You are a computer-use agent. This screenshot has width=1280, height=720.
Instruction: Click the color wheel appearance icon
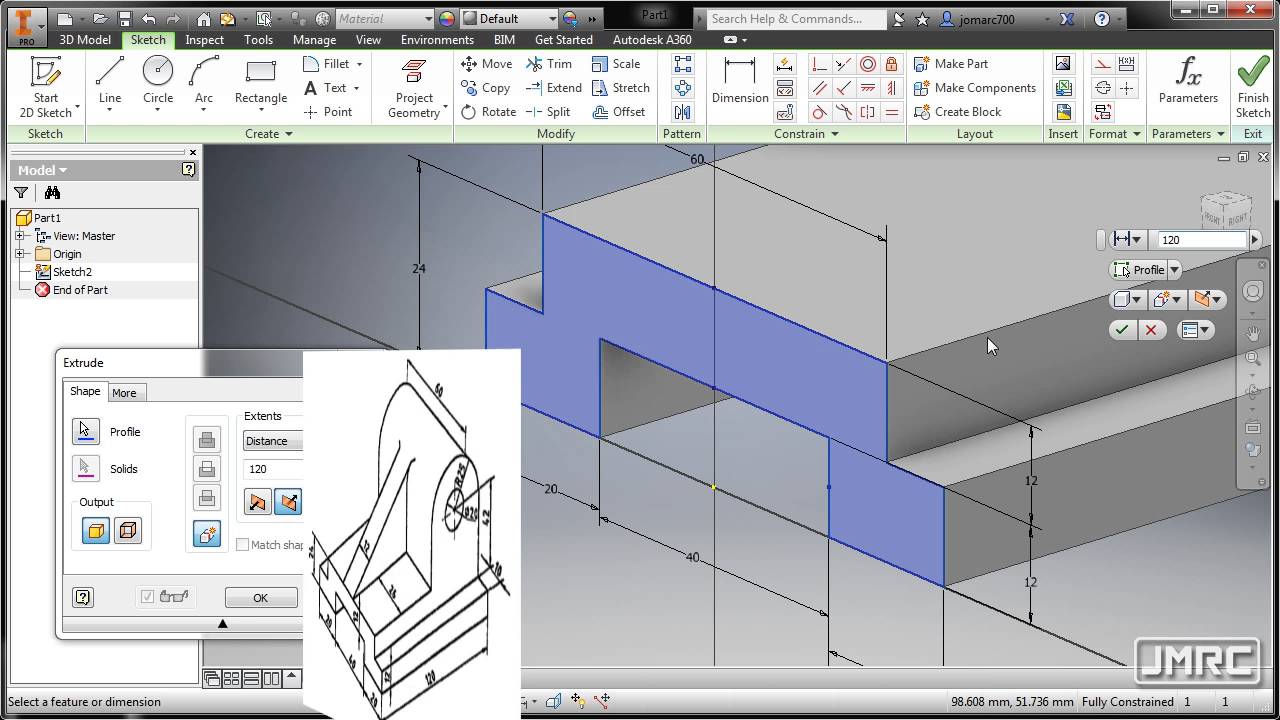(x=446, y=18)
